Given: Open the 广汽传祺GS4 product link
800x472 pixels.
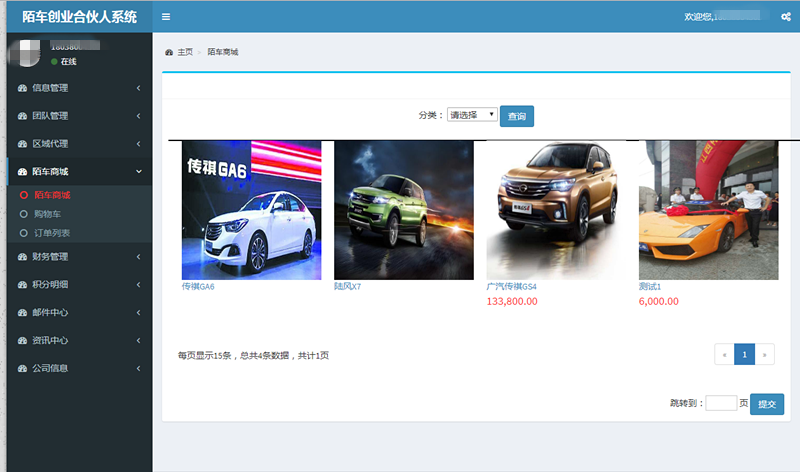Looking at the screenshot, I should click(511, 287).
